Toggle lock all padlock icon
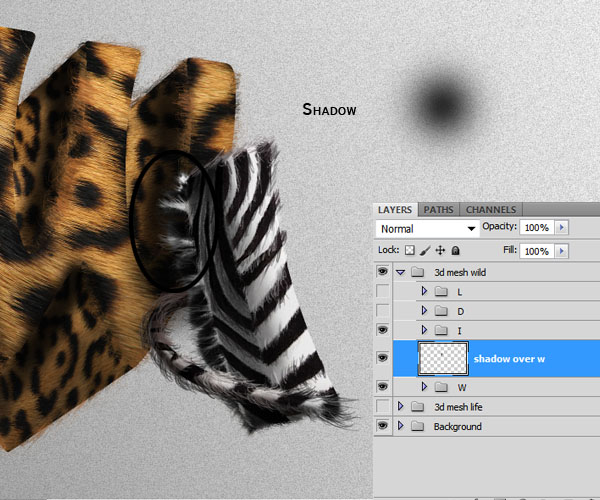This screenshot has width=600, height=500. click(x=455, y=251)
